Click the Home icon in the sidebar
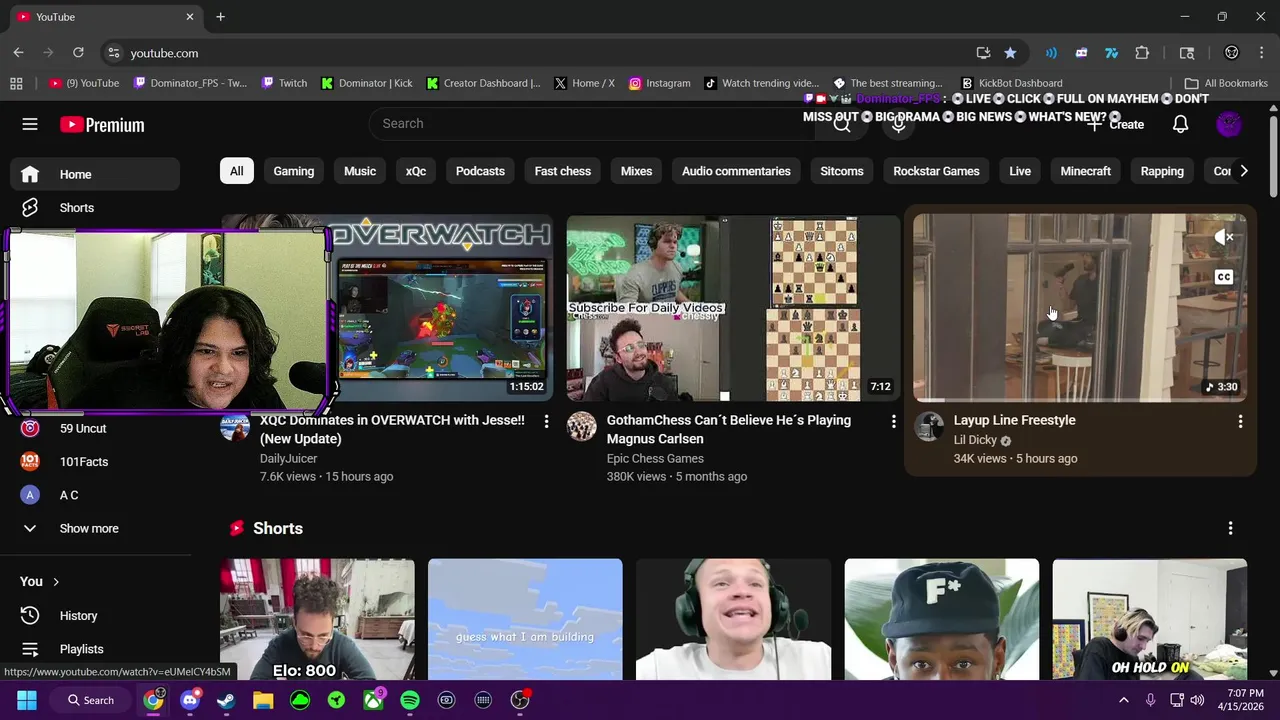 (x=30, y=174)
